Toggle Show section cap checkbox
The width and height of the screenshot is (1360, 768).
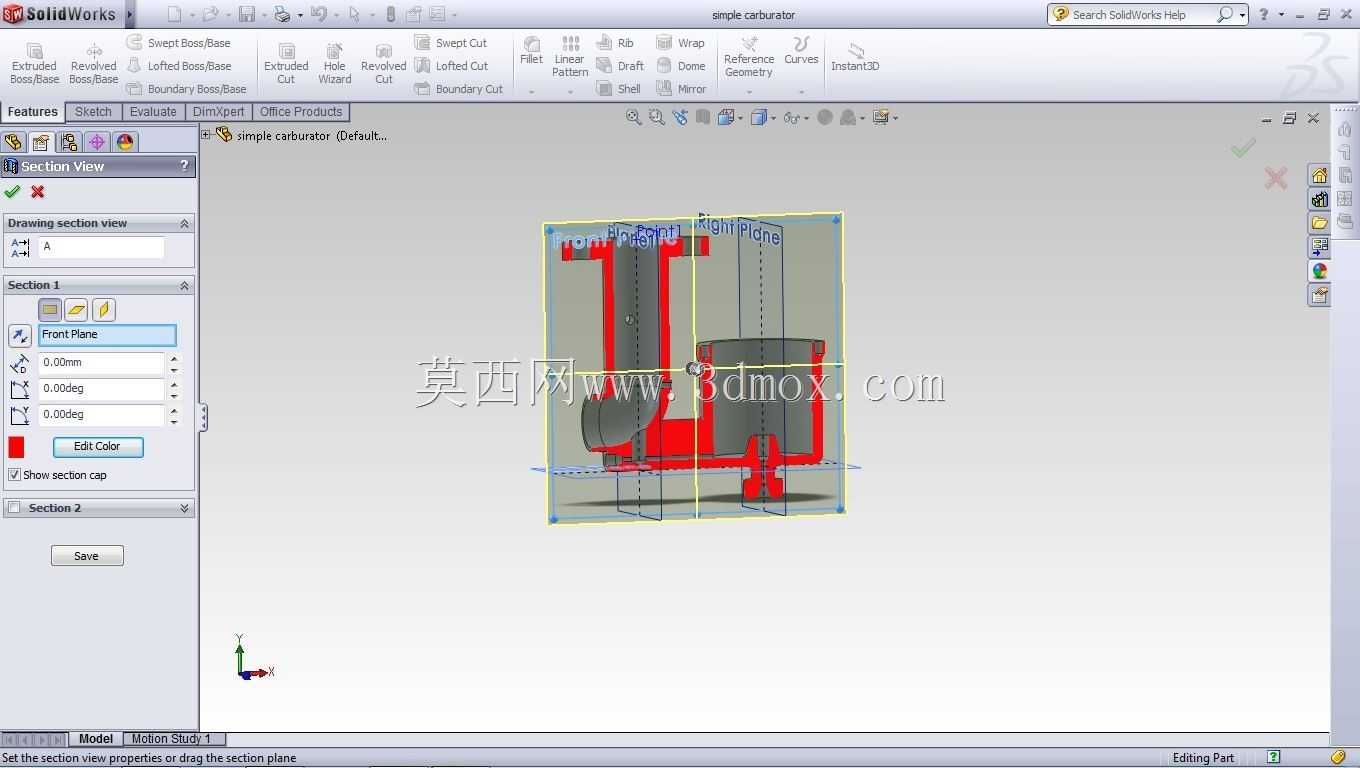[14, 475]
